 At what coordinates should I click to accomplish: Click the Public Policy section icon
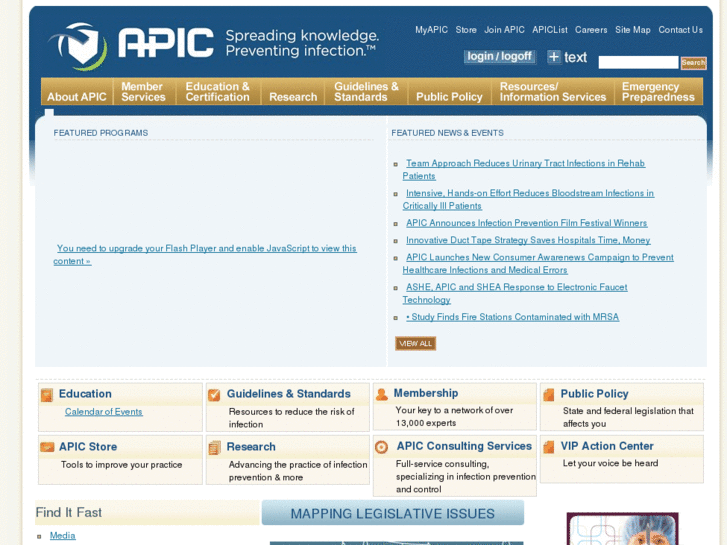(x=548, y=395)
